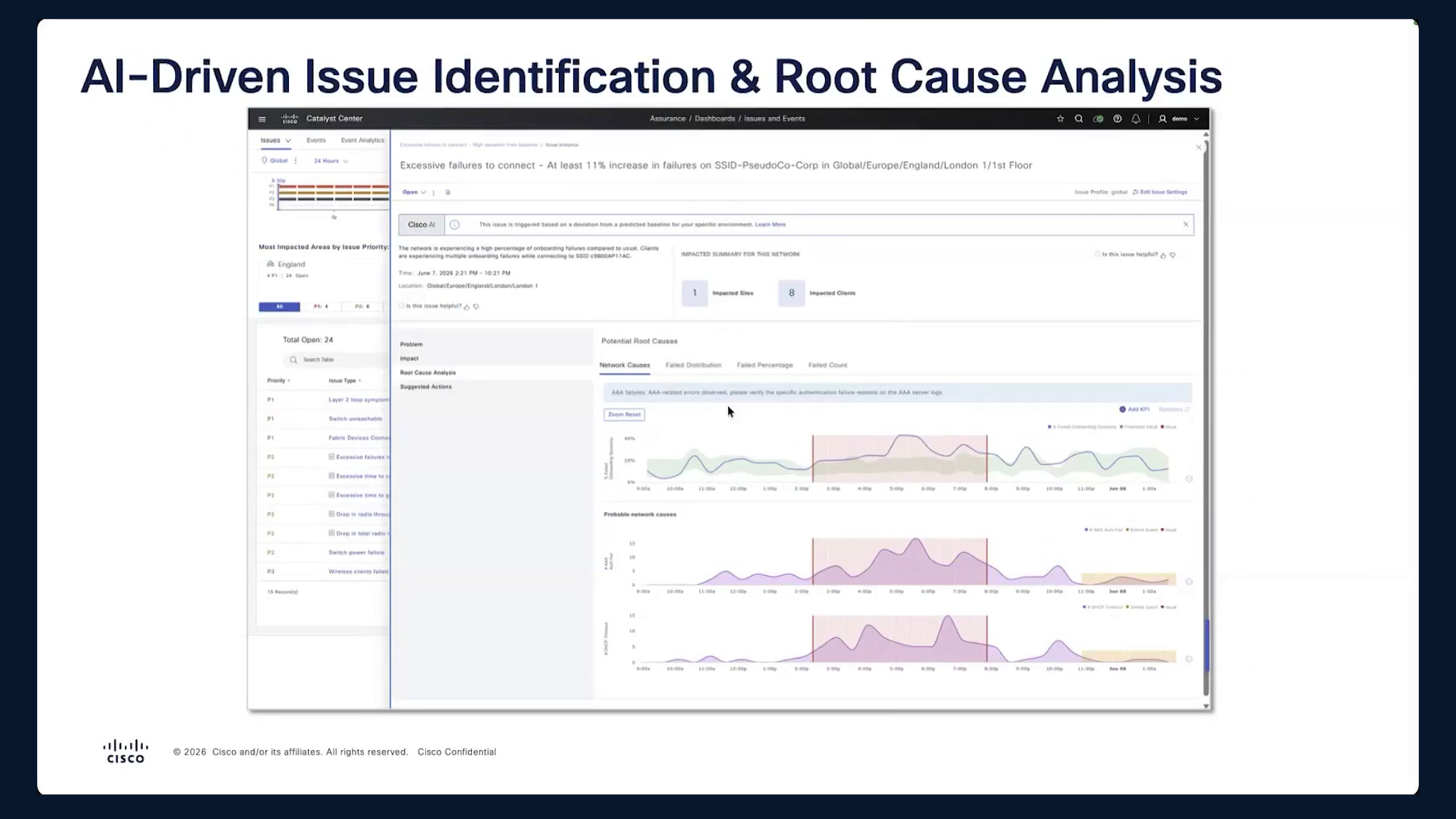Select the Network Causes tab
Screen dimensions: 1456x819
(624, 366)
